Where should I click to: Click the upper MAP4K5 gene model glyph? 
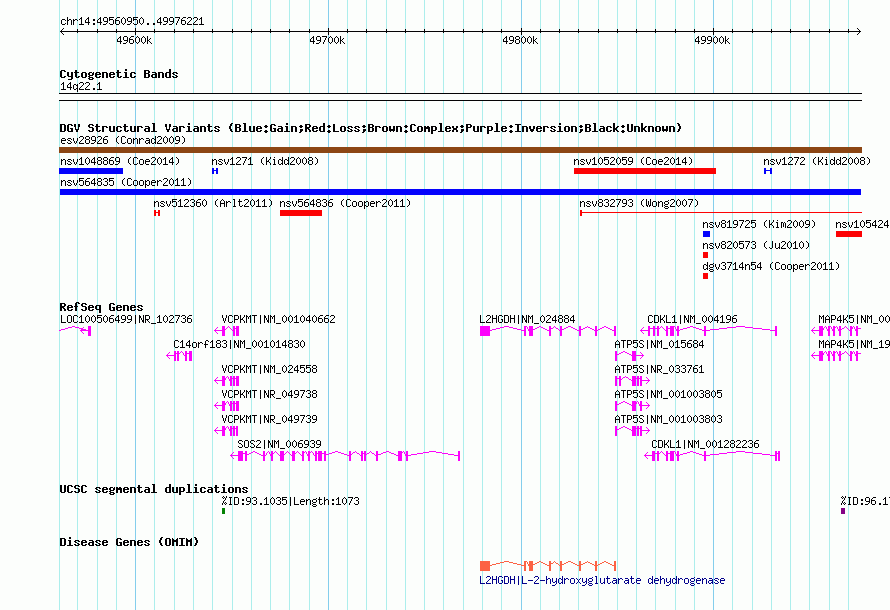click(836, 331)
